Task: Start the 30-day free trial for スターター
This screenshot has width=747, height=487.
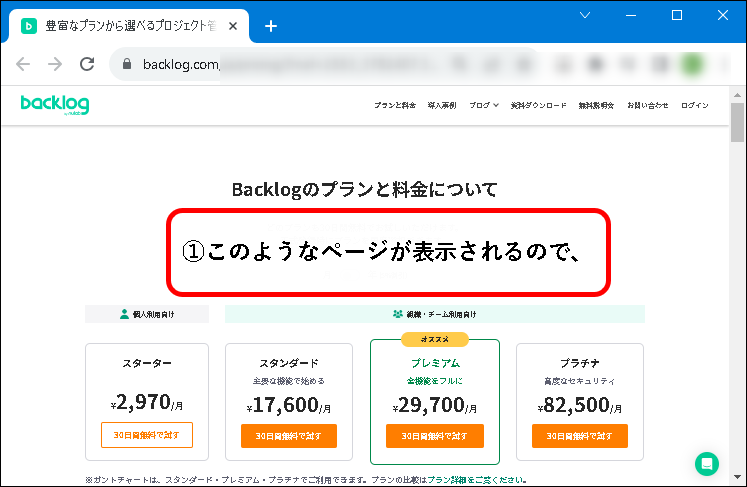Action: pyautogui.click(x=147, y=435)
